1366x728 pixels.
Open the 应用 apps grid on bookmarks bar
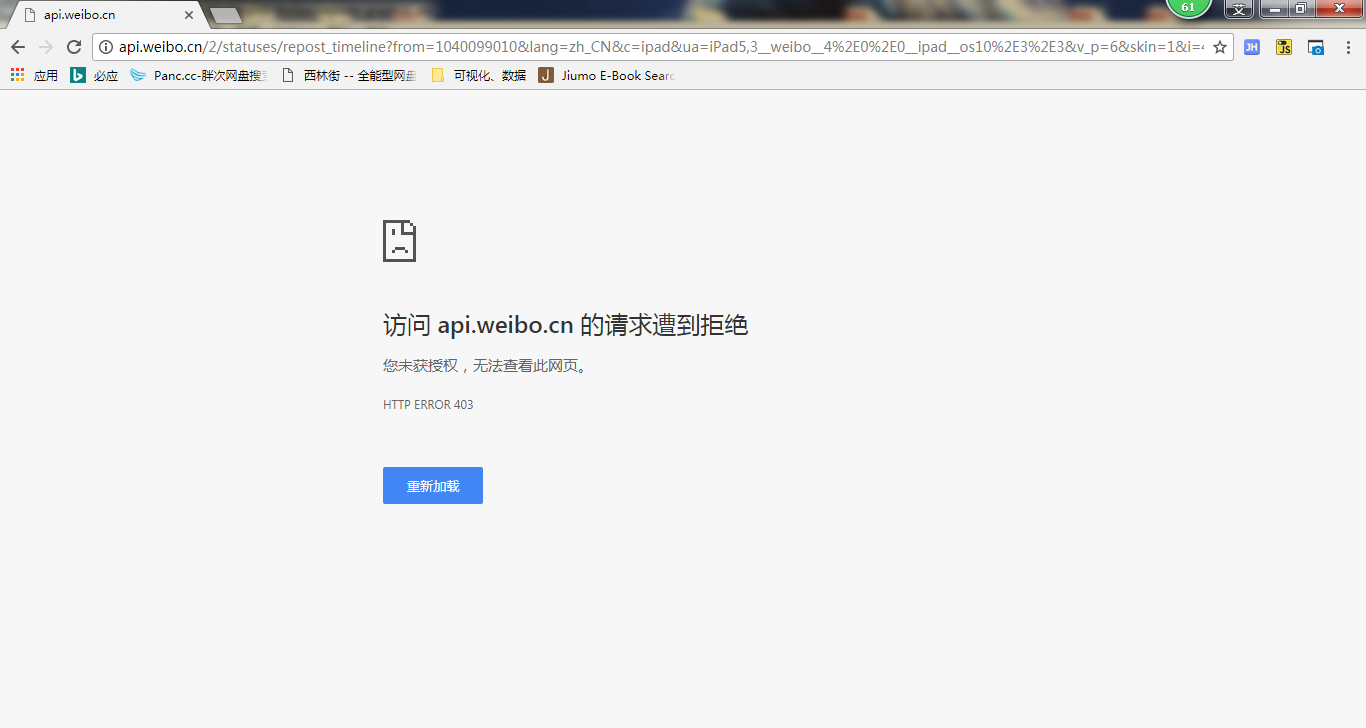(17, 75)
